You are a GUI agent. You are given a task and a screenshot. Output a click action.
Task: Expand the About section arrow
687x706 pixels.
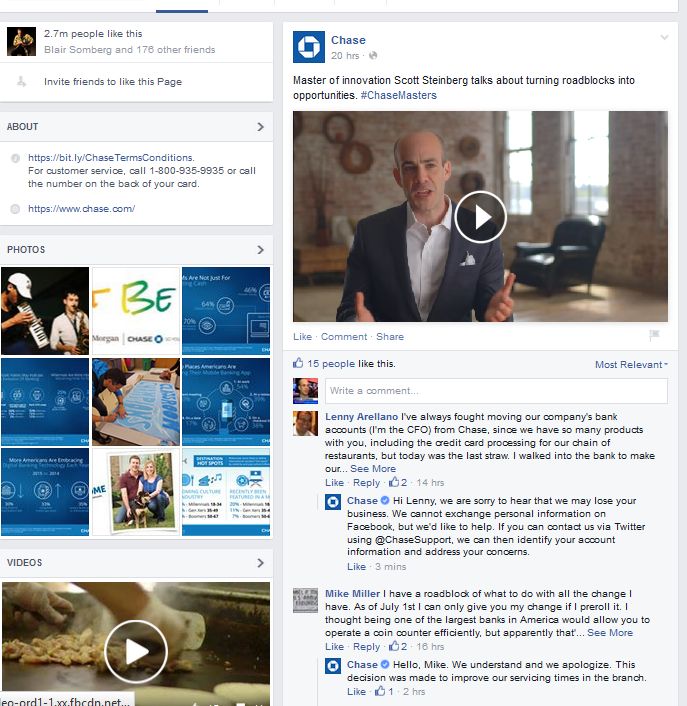coord(260,127)
